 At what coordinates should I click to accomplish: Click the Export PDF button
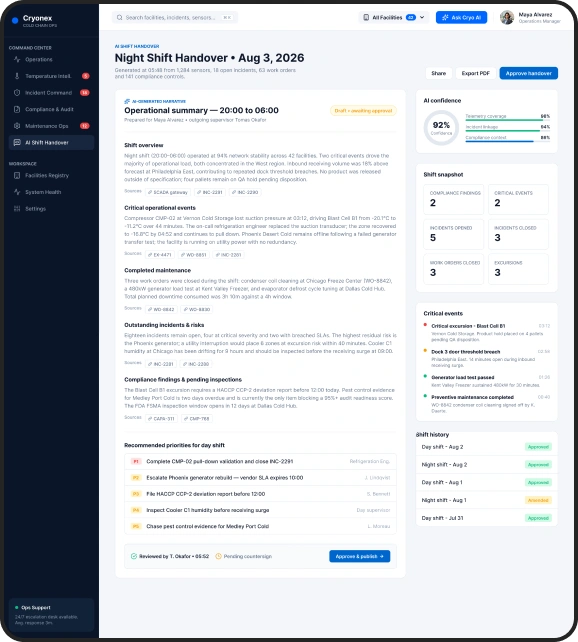pos(475,73)
